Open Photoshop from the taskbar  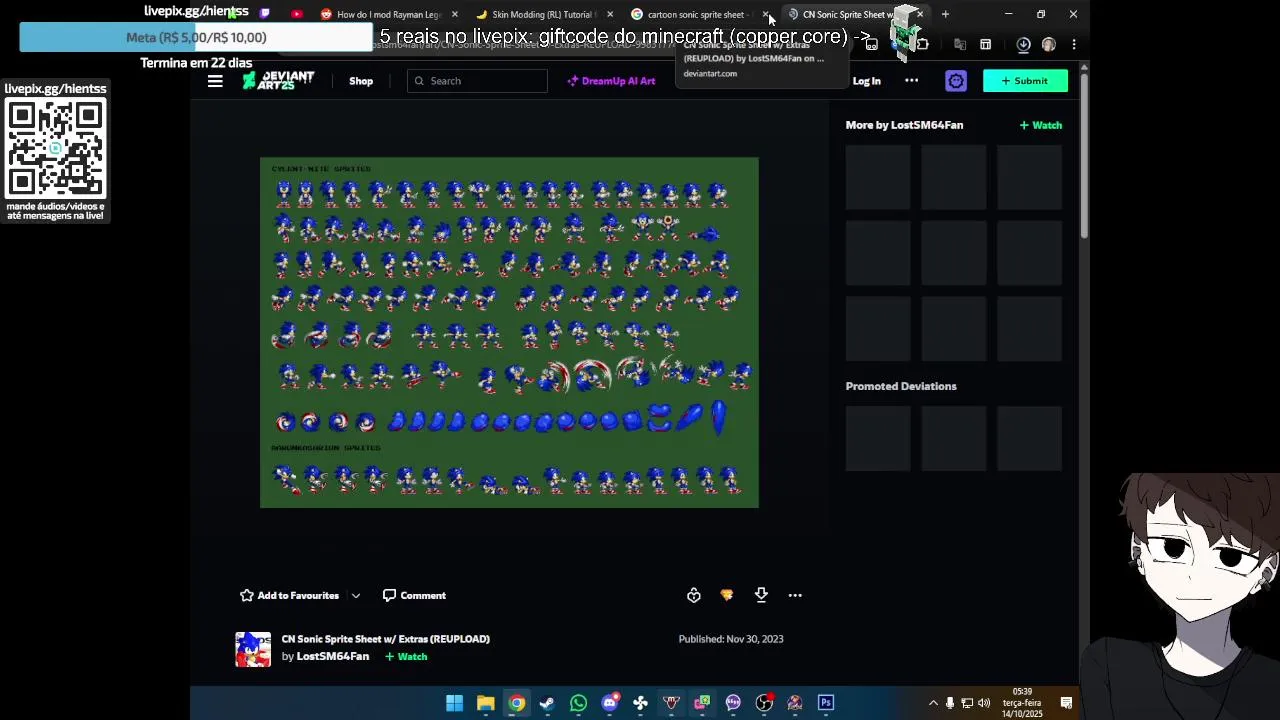pos(826,703)
